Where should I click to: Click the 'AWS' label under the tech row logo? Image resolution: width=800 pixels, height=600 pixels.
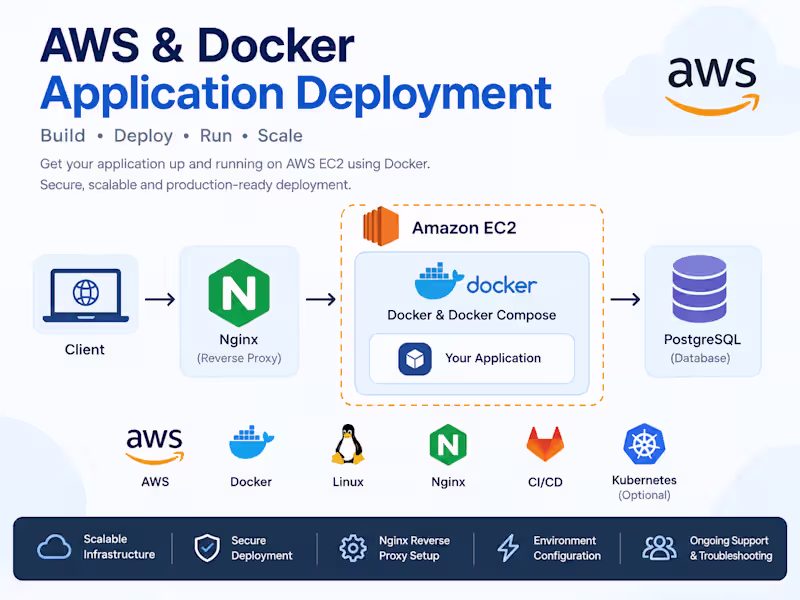pos(155,482)
